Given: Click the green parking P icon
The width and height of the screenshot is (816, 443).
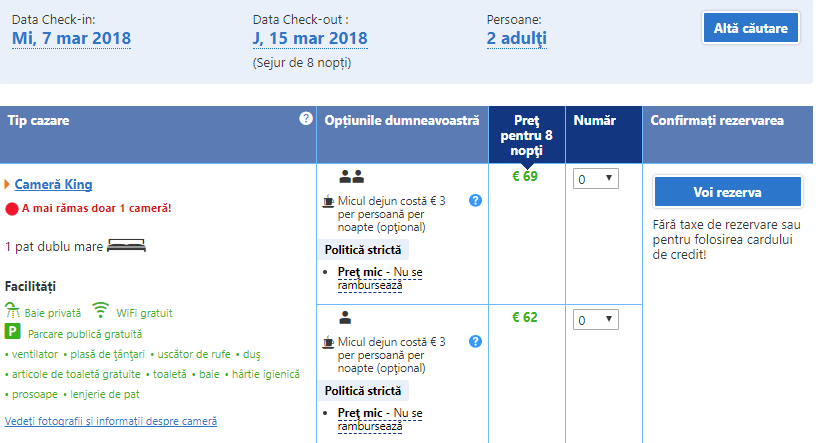Looking at the screenshot, I should pyautogui.click(x=13, y=333).
